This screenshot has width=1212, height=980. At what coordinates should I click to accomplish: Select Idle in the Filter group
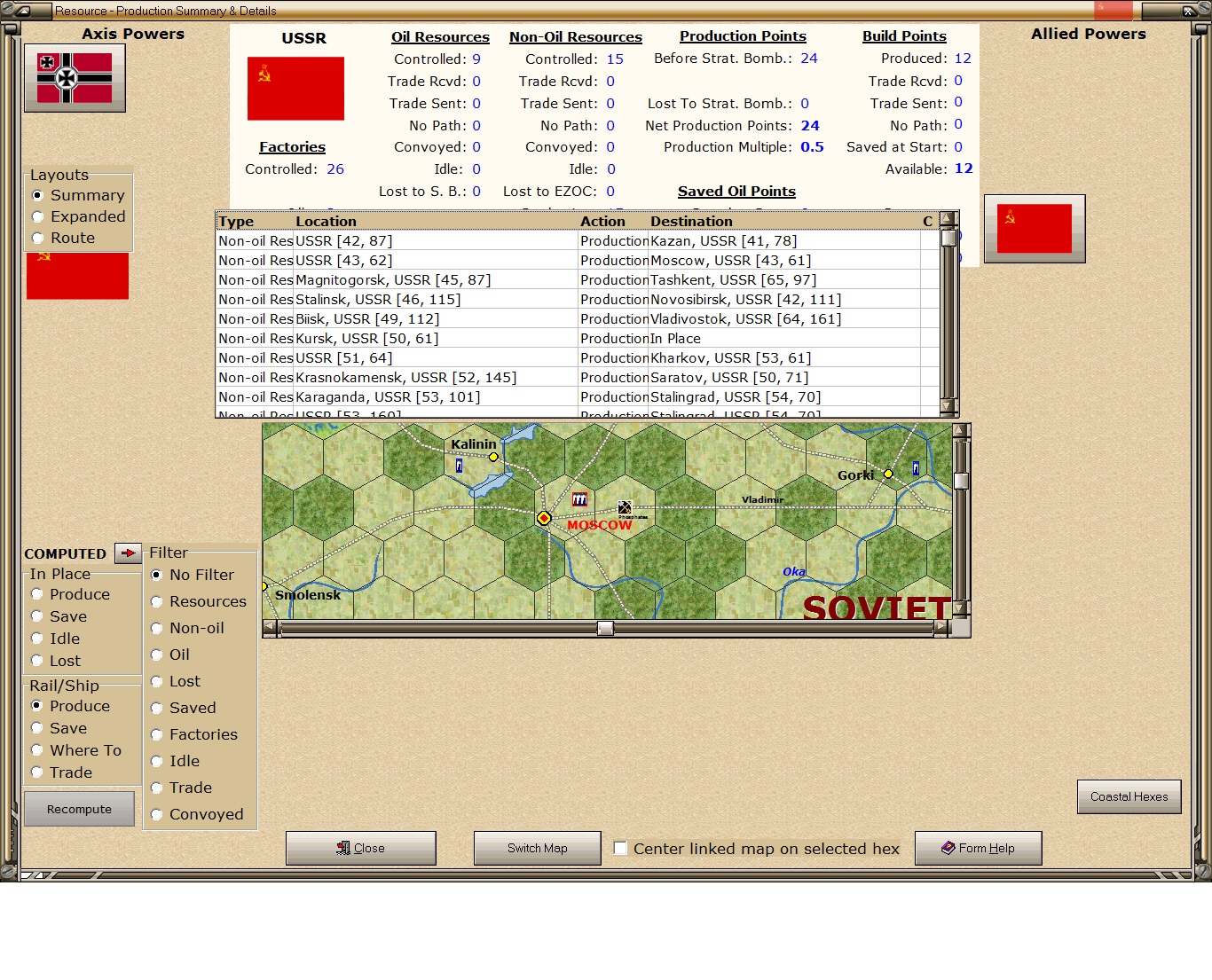175,761
